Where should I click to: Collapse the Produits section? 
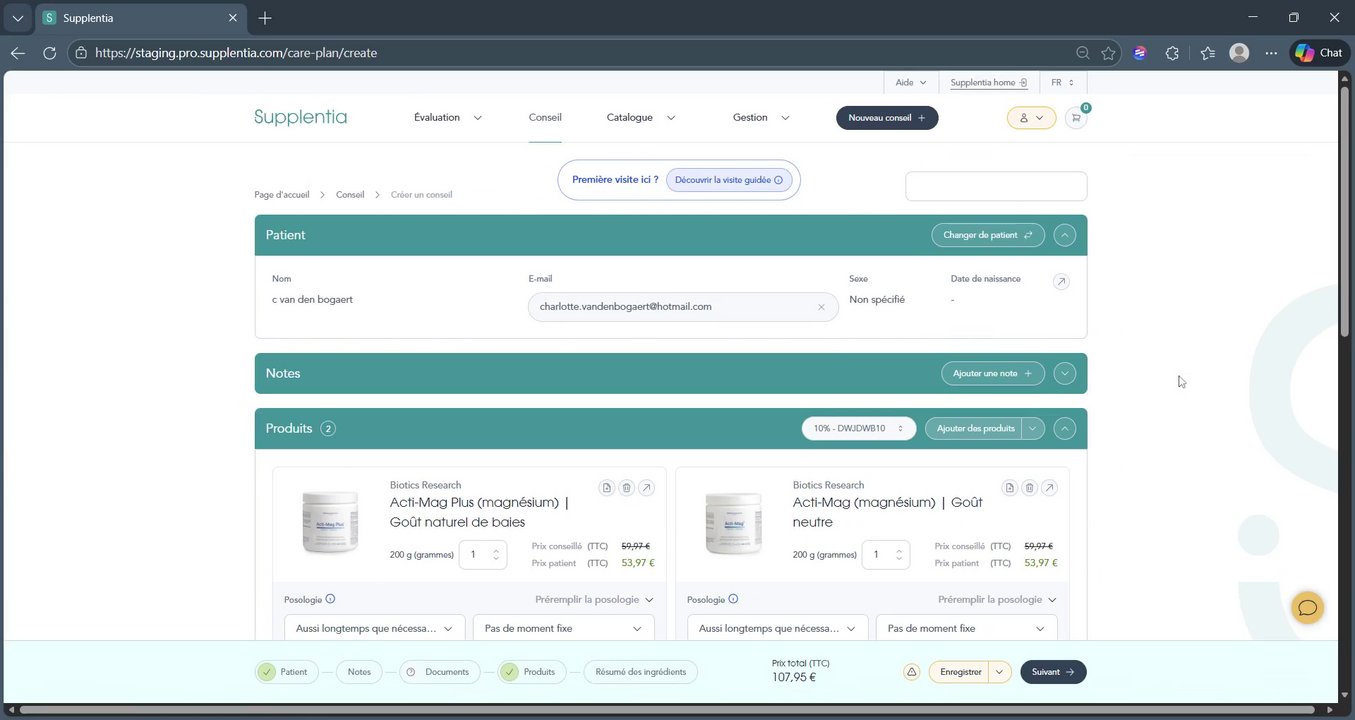(x=1065, y=428)
